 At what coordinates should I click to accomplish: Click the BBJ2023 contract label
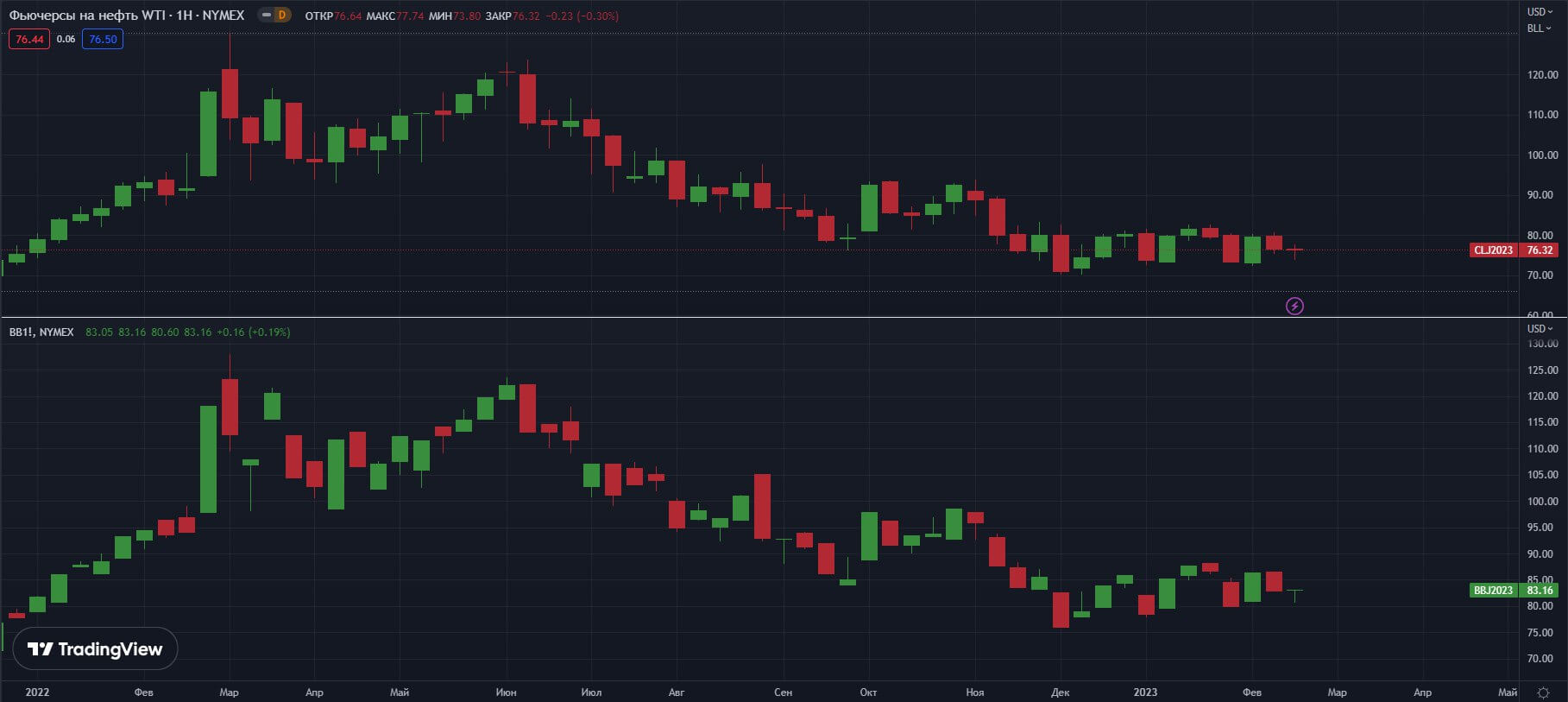click(1494, 591)
